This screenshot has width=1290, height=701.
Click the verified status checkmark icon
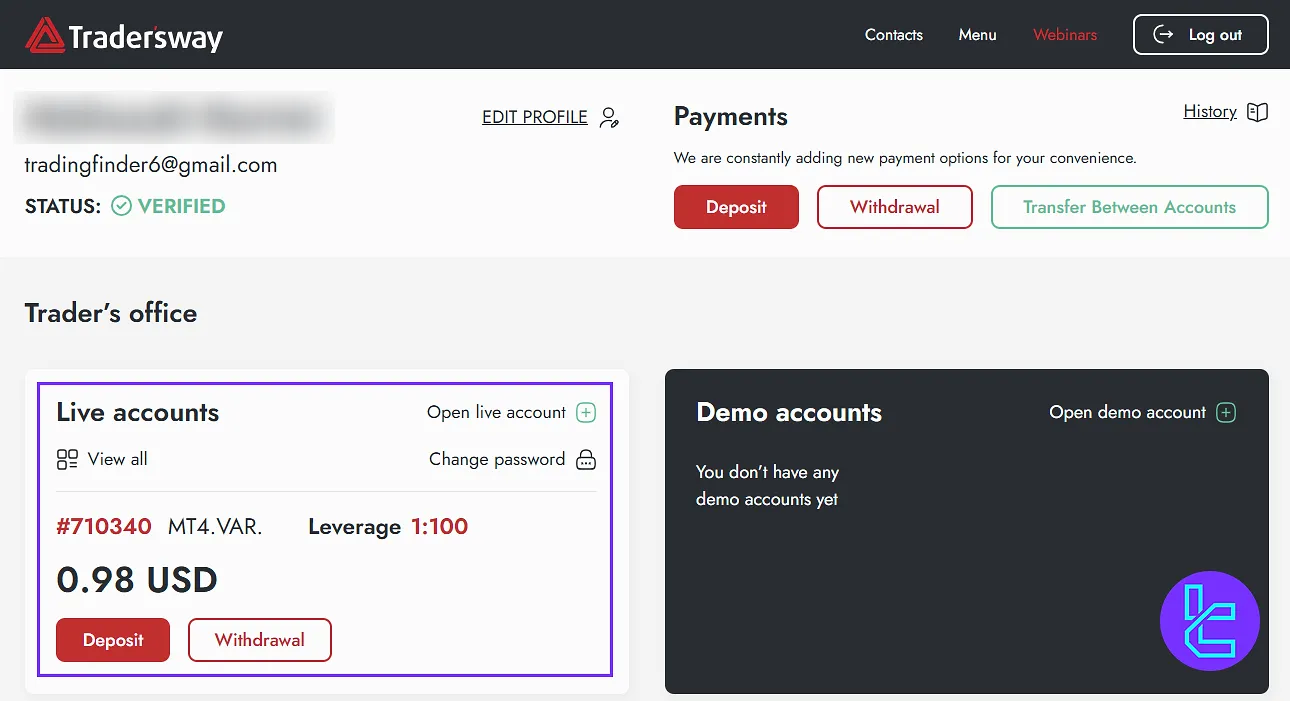click(x=121, y=206)
